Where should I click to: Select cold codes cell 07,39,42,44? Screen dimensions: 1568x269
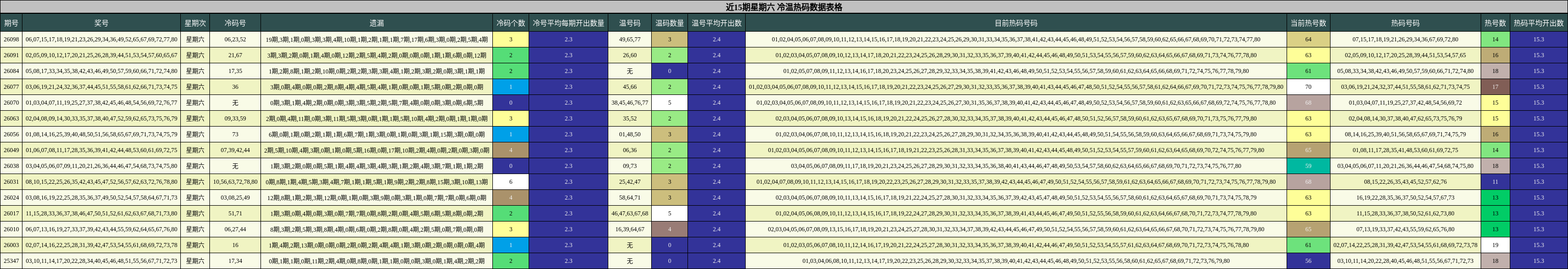point(235,150)
